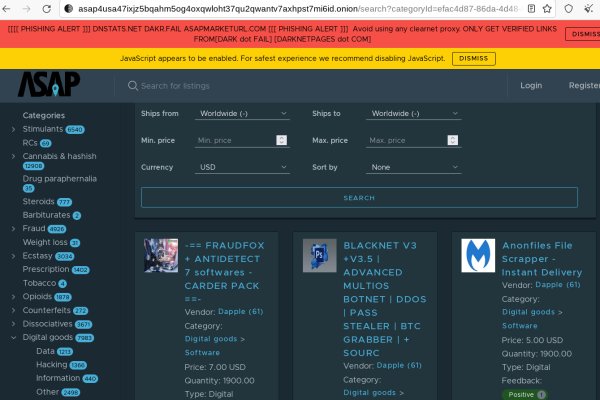Screen dimensions: 600x400
Task: Click the Positive feedback badge
Action: [525, 395]
